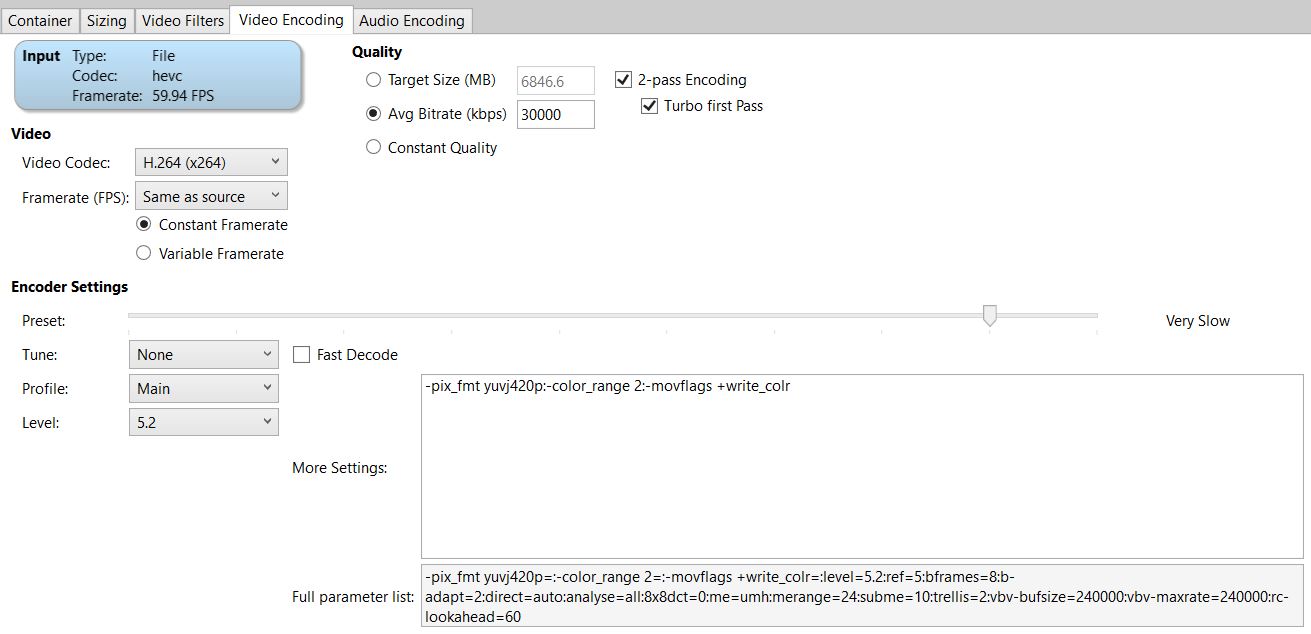Select Constant Framerate option
This screenshot has width=1311, height=634.
point(144,225)
